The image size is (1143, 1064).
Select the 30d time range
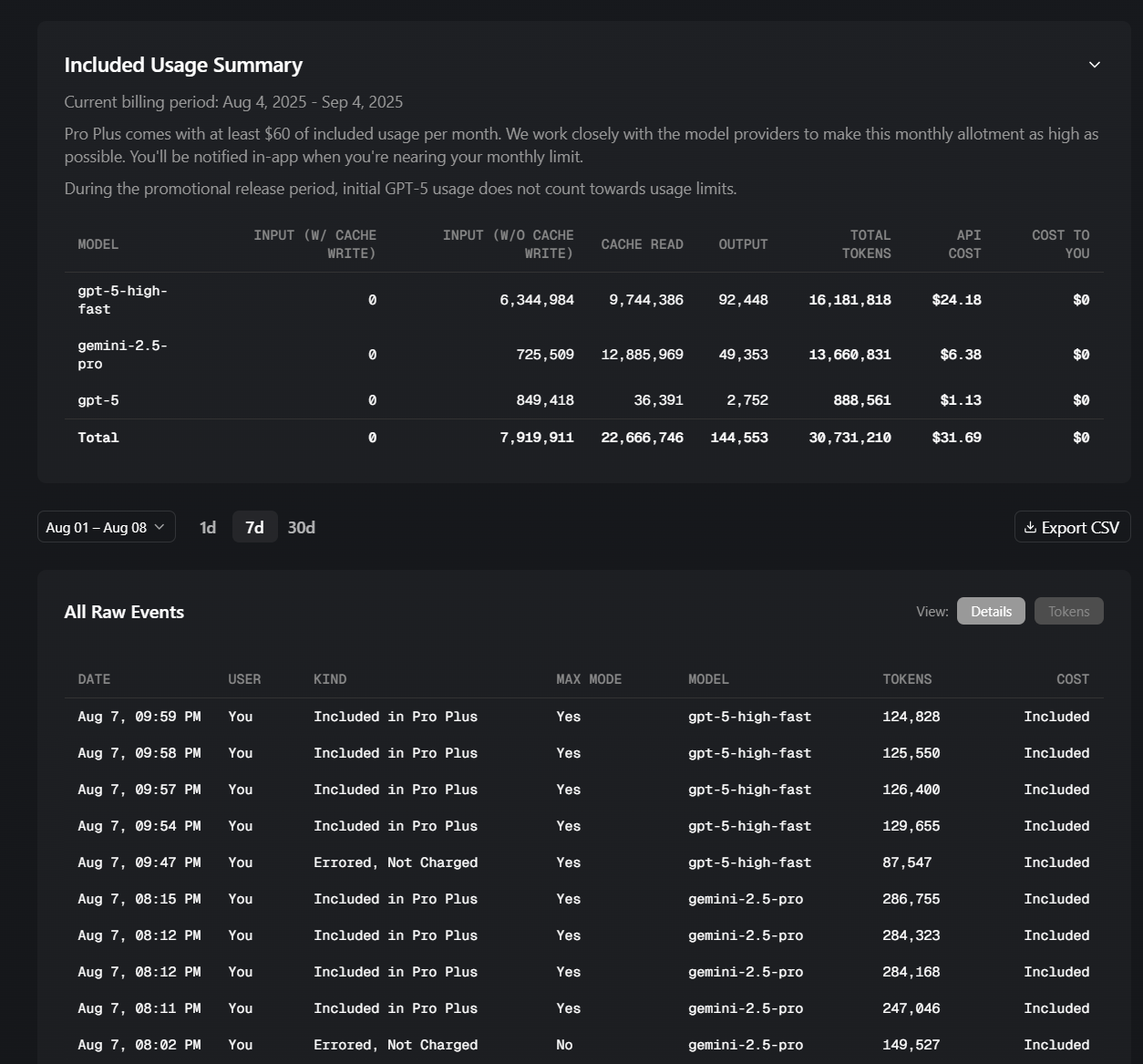click(x=301, y=527)
